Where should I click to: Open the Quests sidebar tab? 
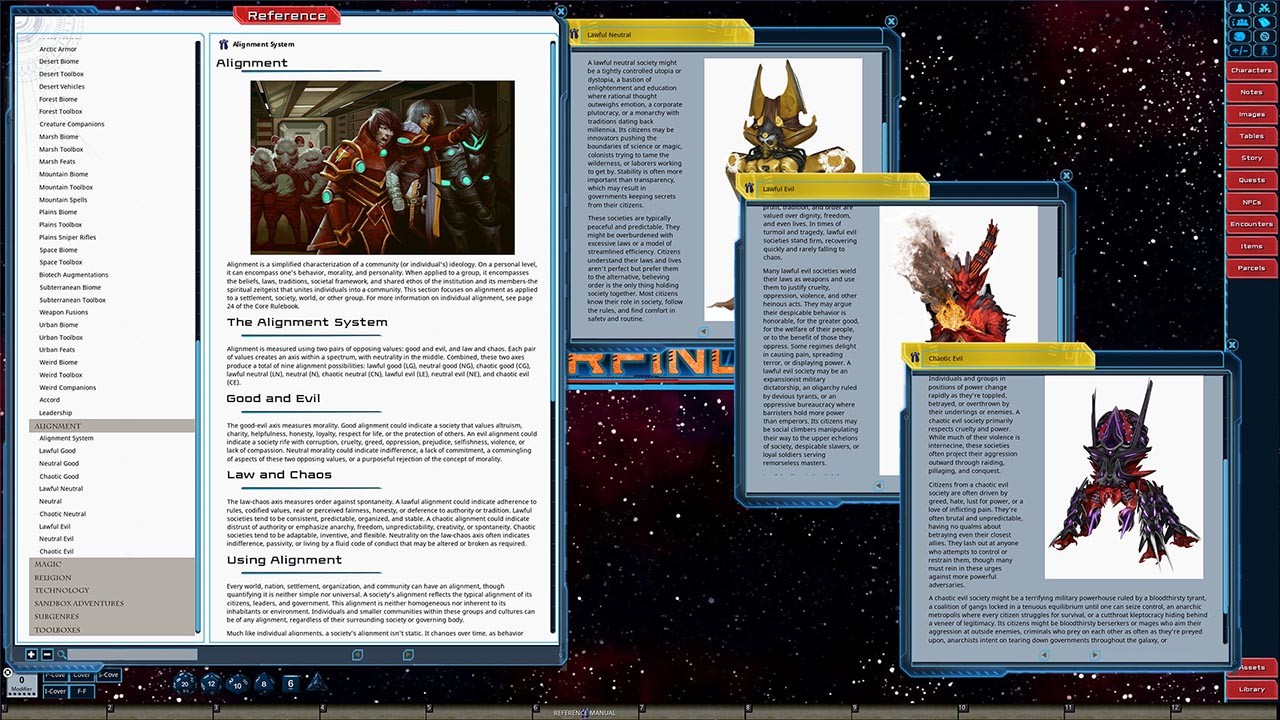pyautogui.click(x=1251, y=180)
